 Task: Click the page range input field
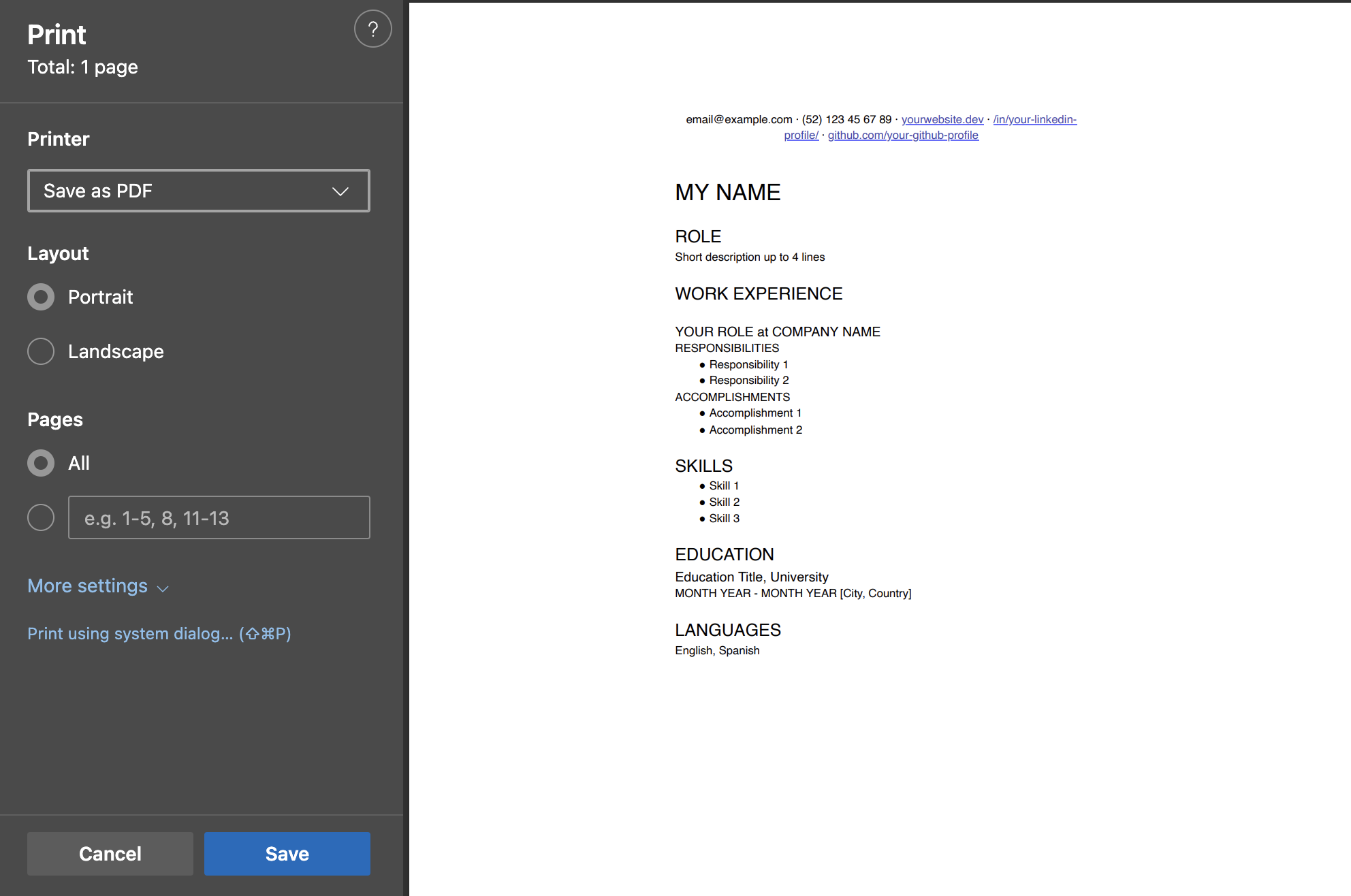coord(219,518)
